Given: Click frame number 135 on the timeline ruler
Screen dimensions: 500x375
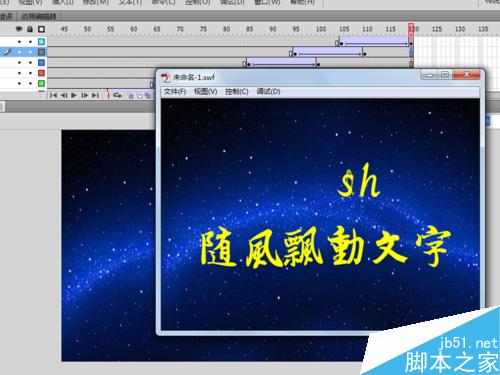Looking at the screenshot, I should pyautogui.click(x=483, y=29).
